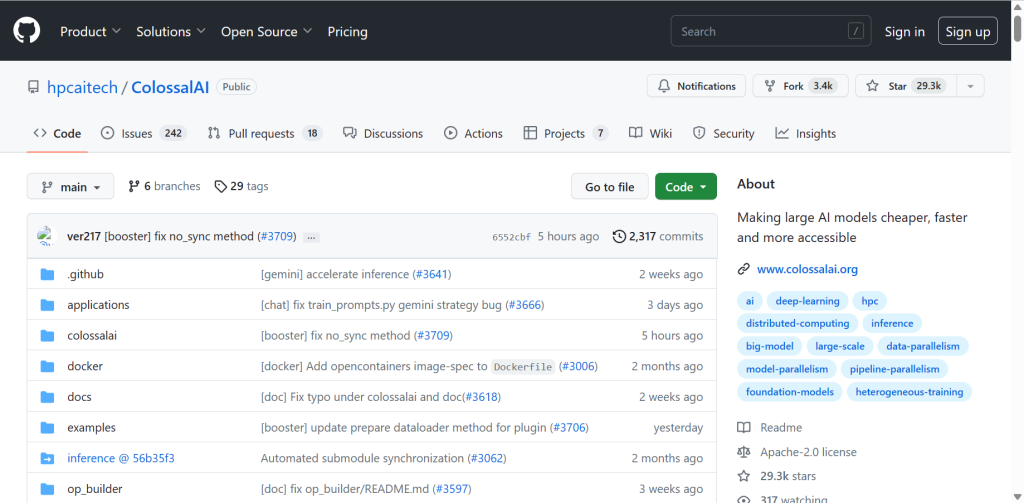
Task: Click the tag icon next to 29 tags
Action: click(x=220, y=186)
